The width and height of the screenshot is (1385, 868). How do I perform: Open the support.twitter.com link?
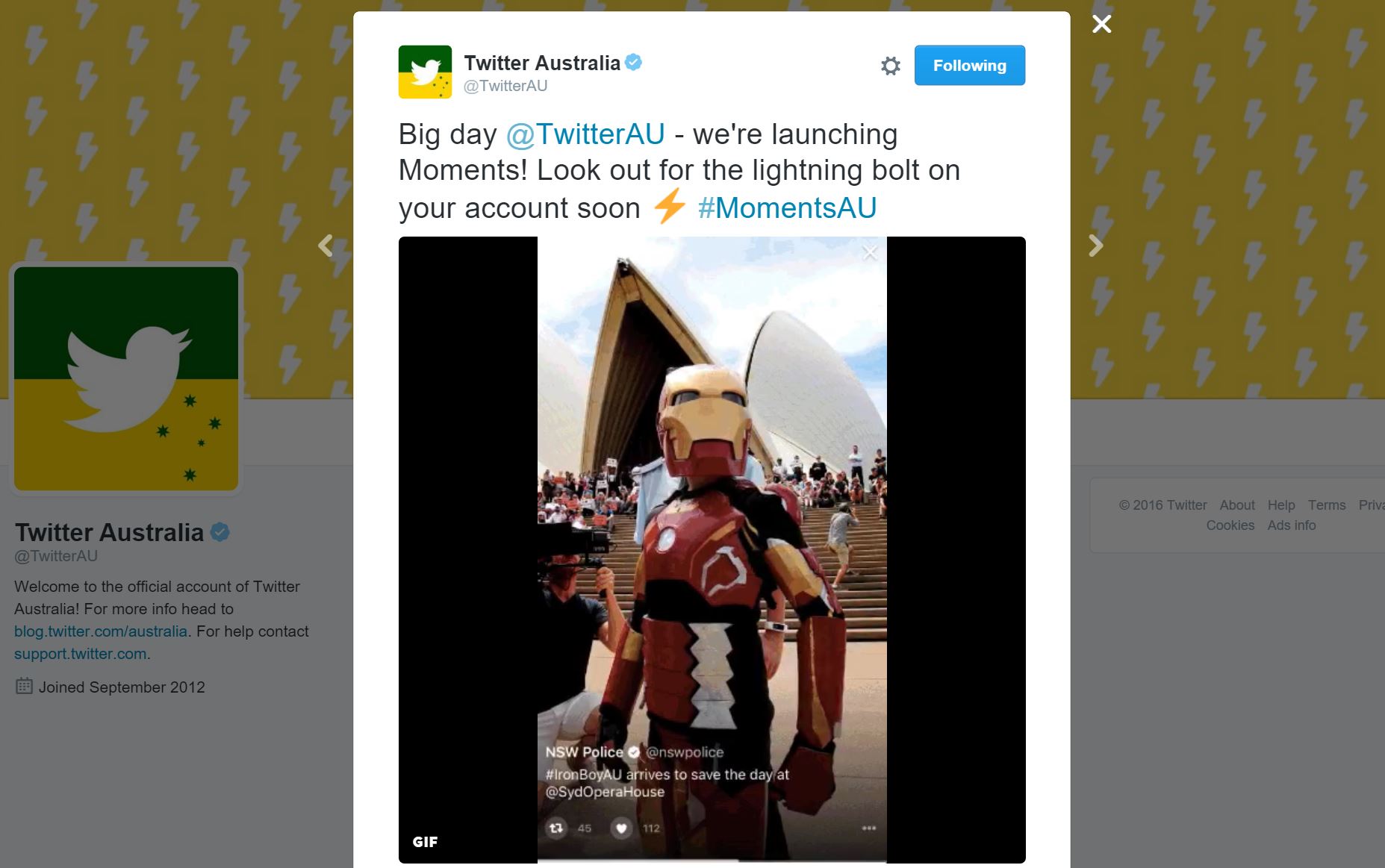[79, 653]
